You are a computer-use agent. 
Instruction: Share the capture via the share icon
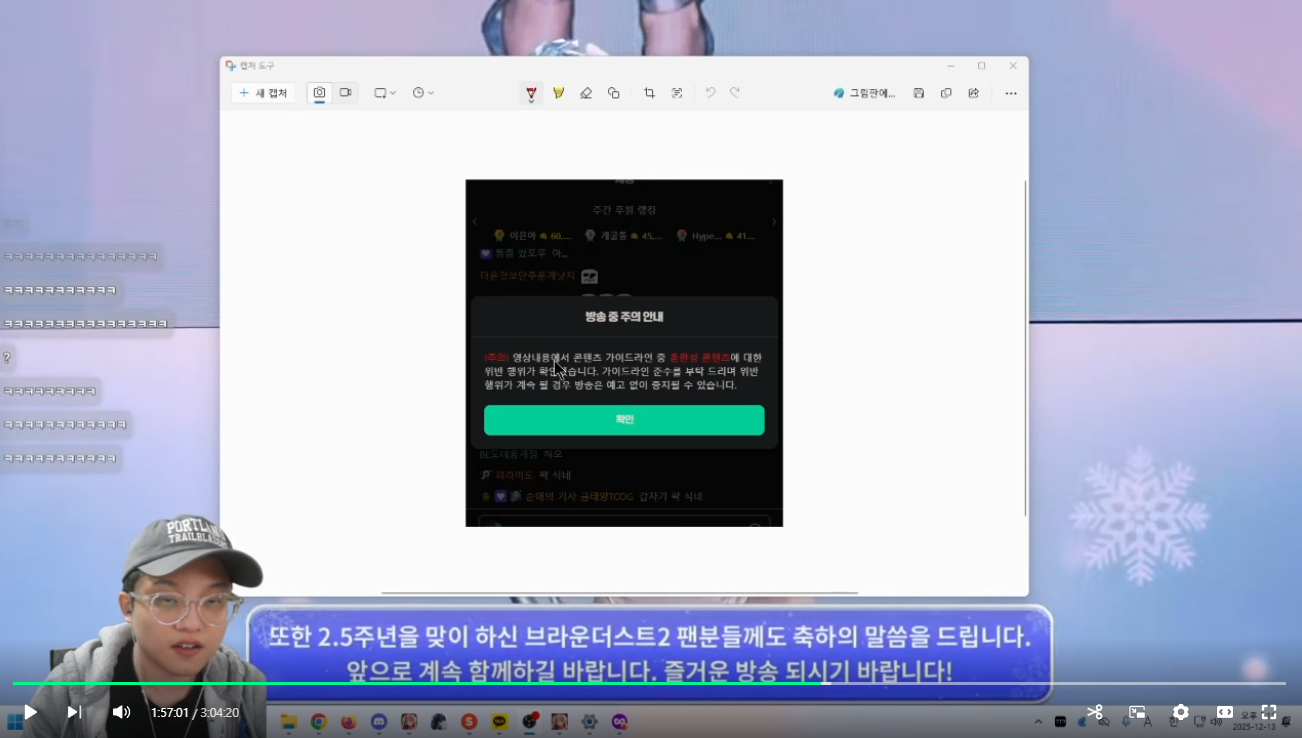click(x=973, y=93)
